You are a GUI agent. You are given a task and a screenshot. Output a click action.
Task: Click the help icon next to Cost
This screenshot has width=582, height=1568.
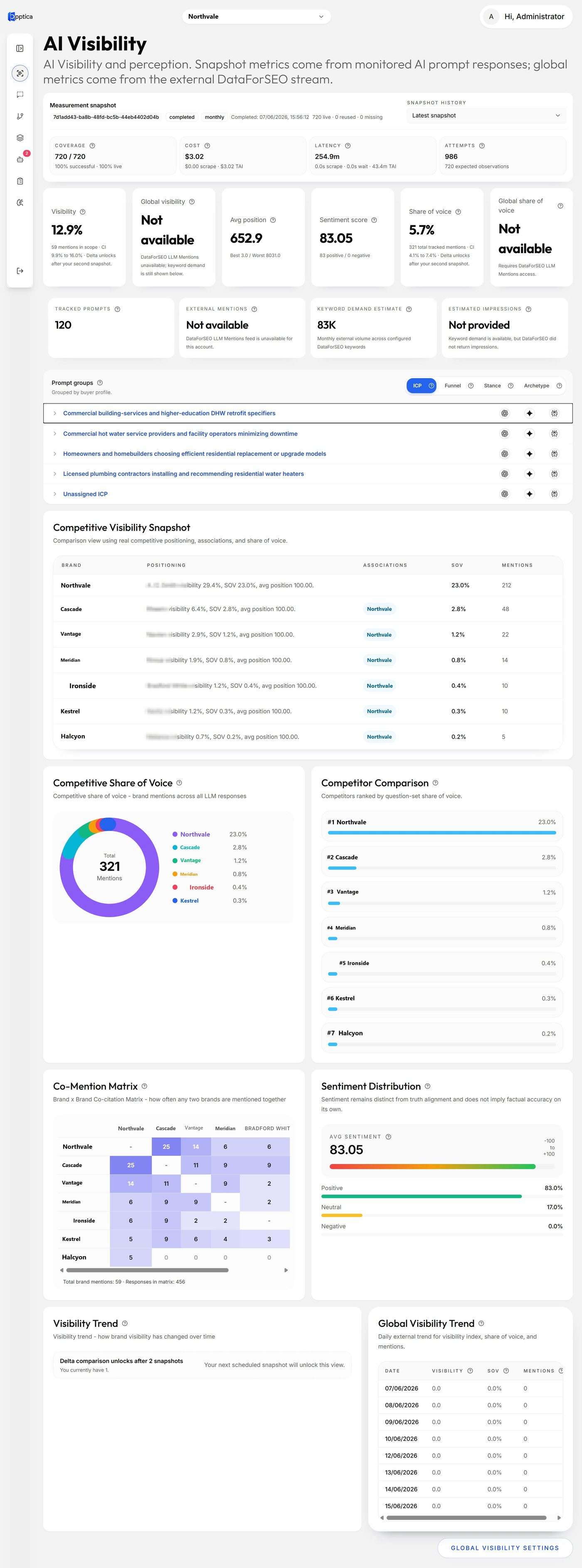coord(207,145)
